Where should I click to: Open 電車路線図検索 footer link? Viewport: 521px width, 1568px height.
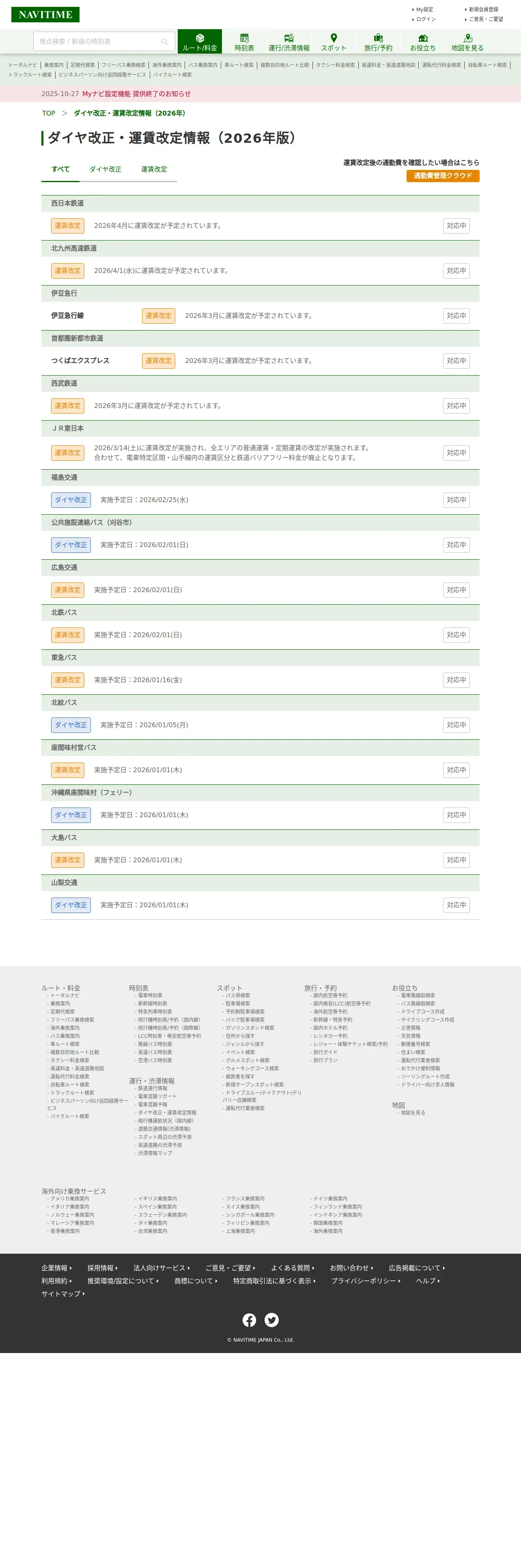(x=418, y=995)
